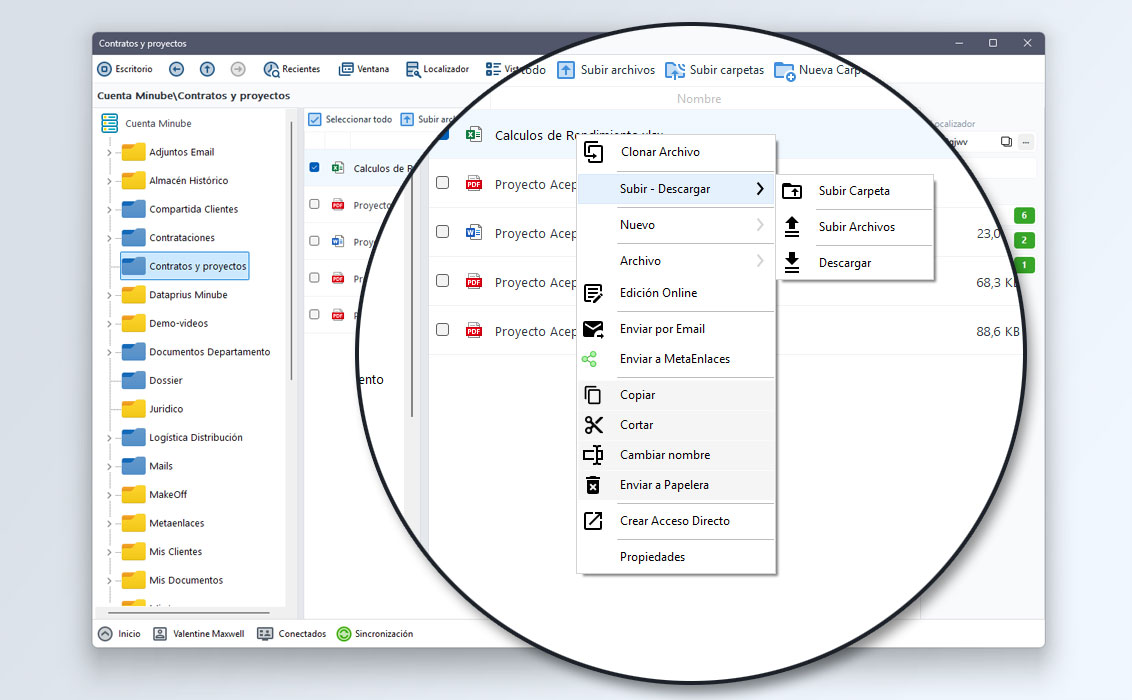The image size is (1132, 700).
Task: Open the Ventana toolbar option
Action: [364, 69]
